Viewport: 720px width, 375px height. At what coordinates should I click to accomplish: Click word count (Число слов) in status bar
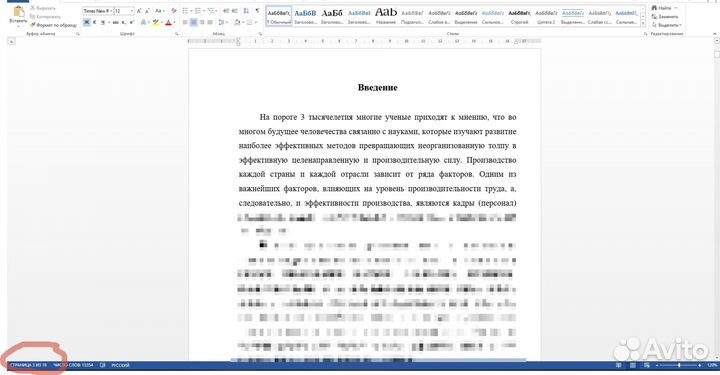point(73,365)
